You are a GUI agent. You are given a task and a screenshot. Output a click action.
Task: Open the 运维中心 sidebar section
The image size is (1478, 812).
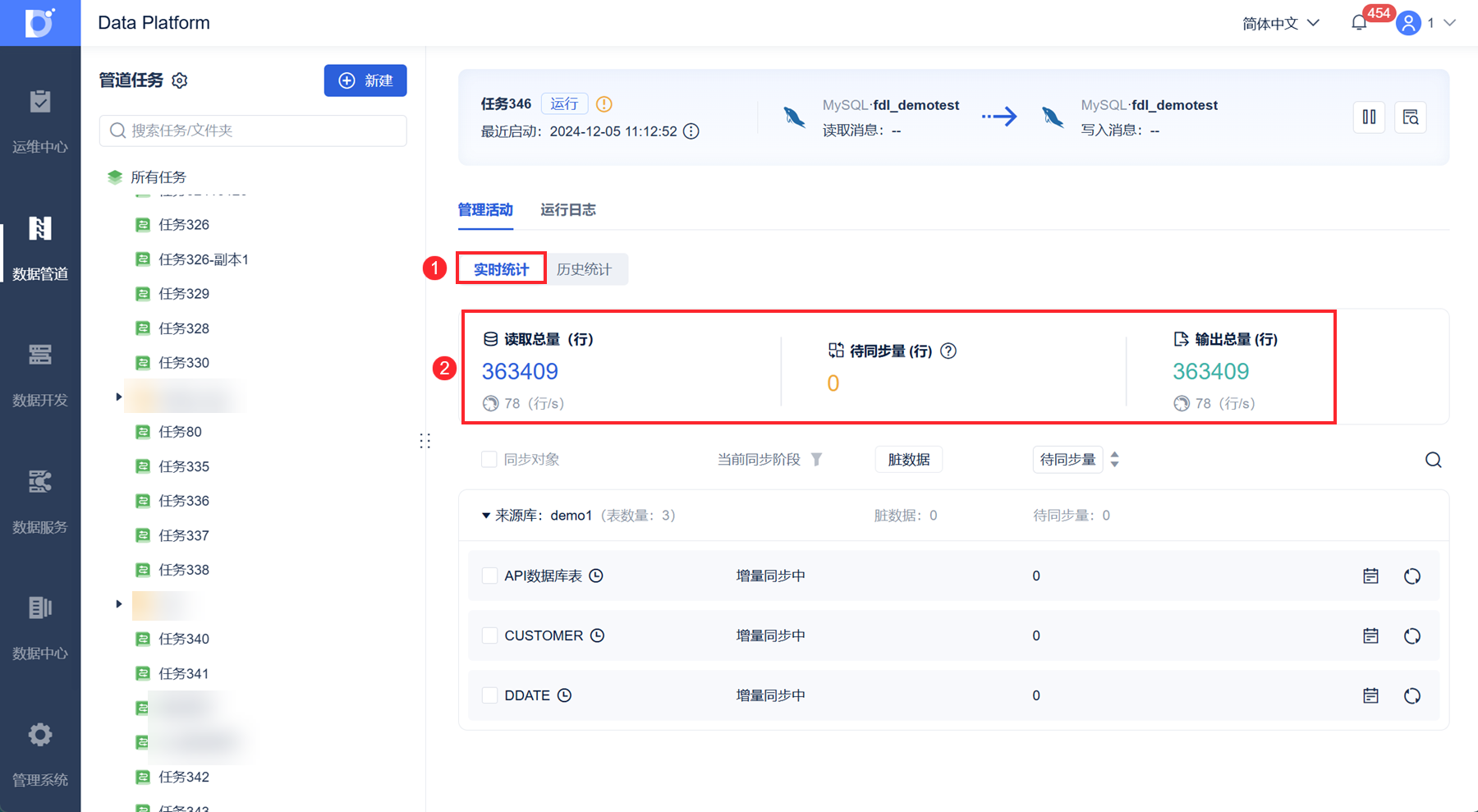(40, 122)
